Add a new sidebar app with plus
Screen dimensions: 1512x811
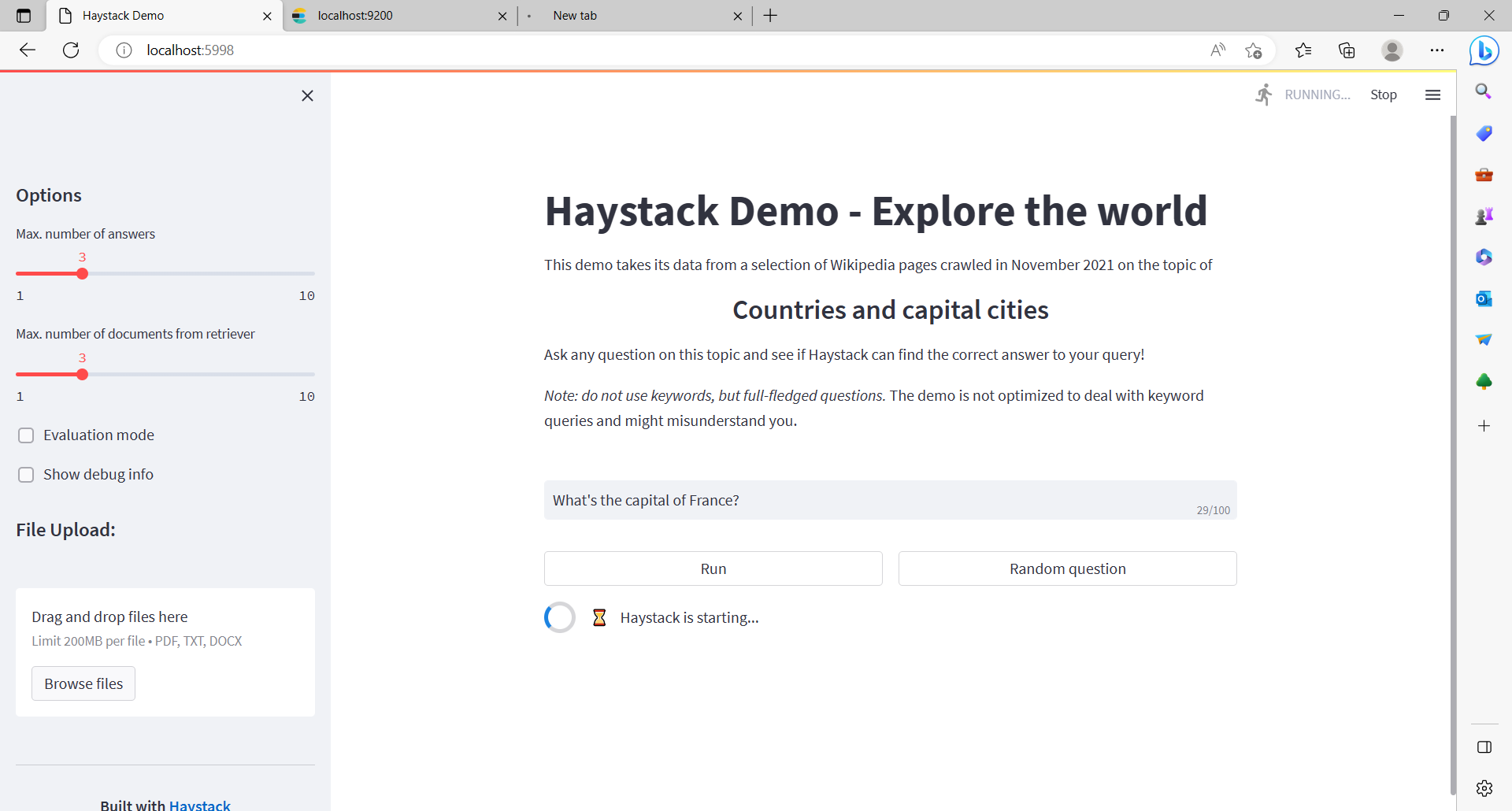(1484, 426)
